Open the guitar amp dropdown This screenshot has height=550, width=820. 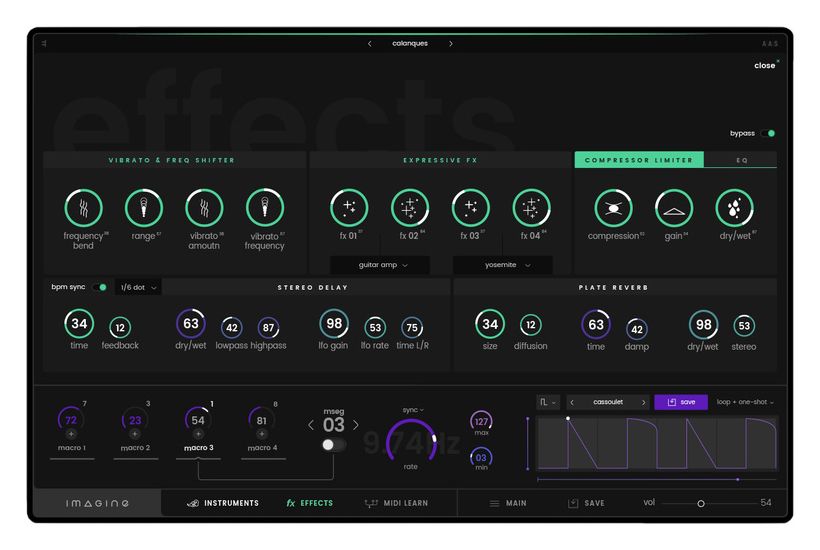pyautogui.click(x=380, y=265)
